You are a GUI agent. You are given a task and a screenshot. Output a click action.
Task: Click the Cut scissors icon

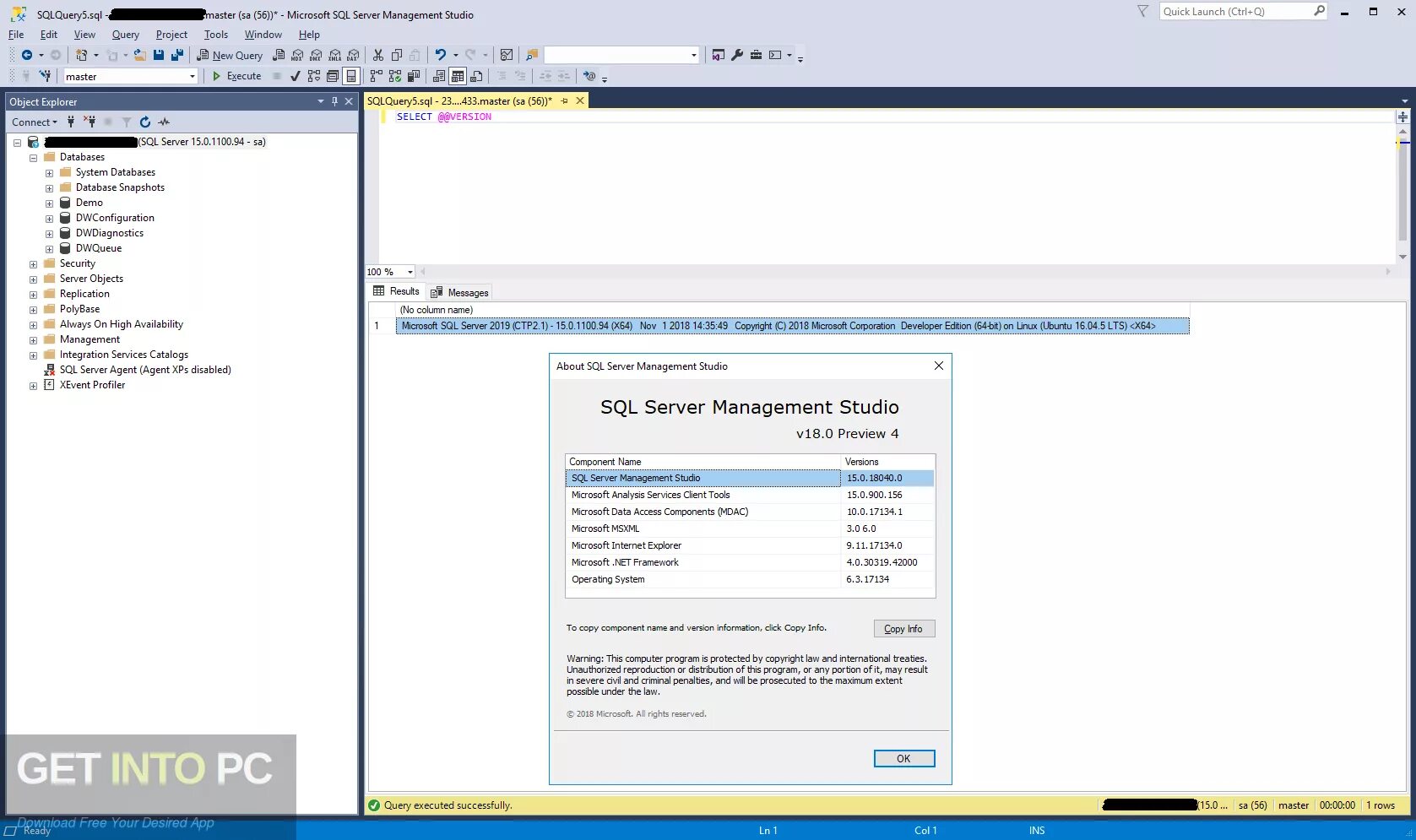tap(378, 55)
